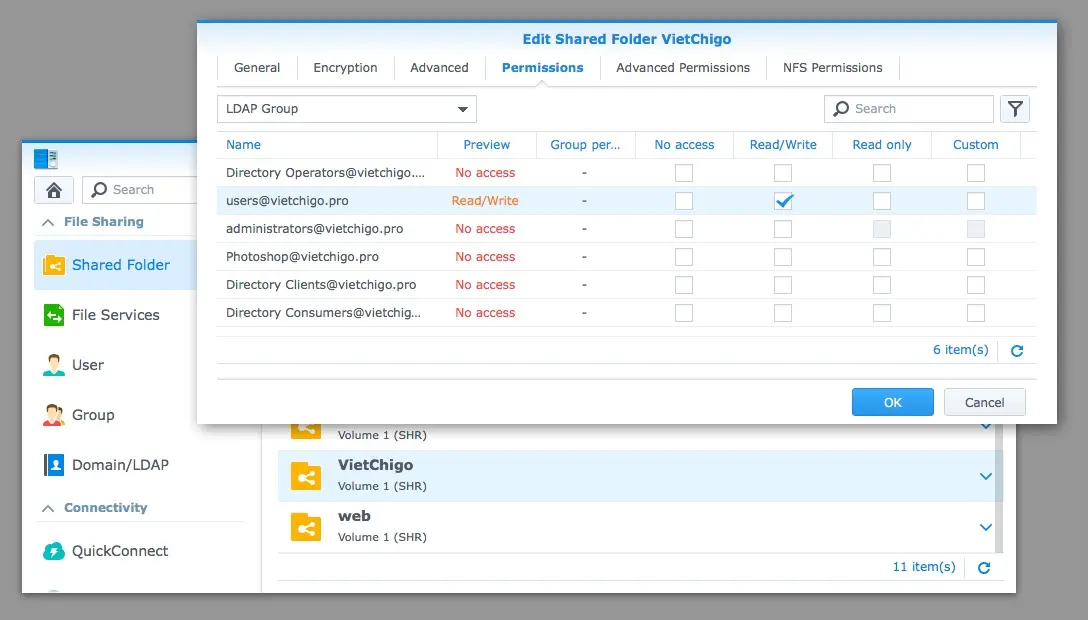Open the LDAP Group dropdown
Image resolution: width=1088 pixels, height=620 pixels.
click(x=347, y=109)
